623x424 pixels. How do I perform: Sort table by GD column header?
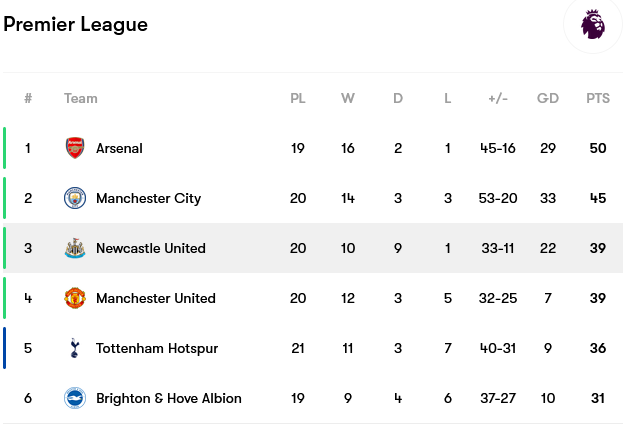coord(548,98)
